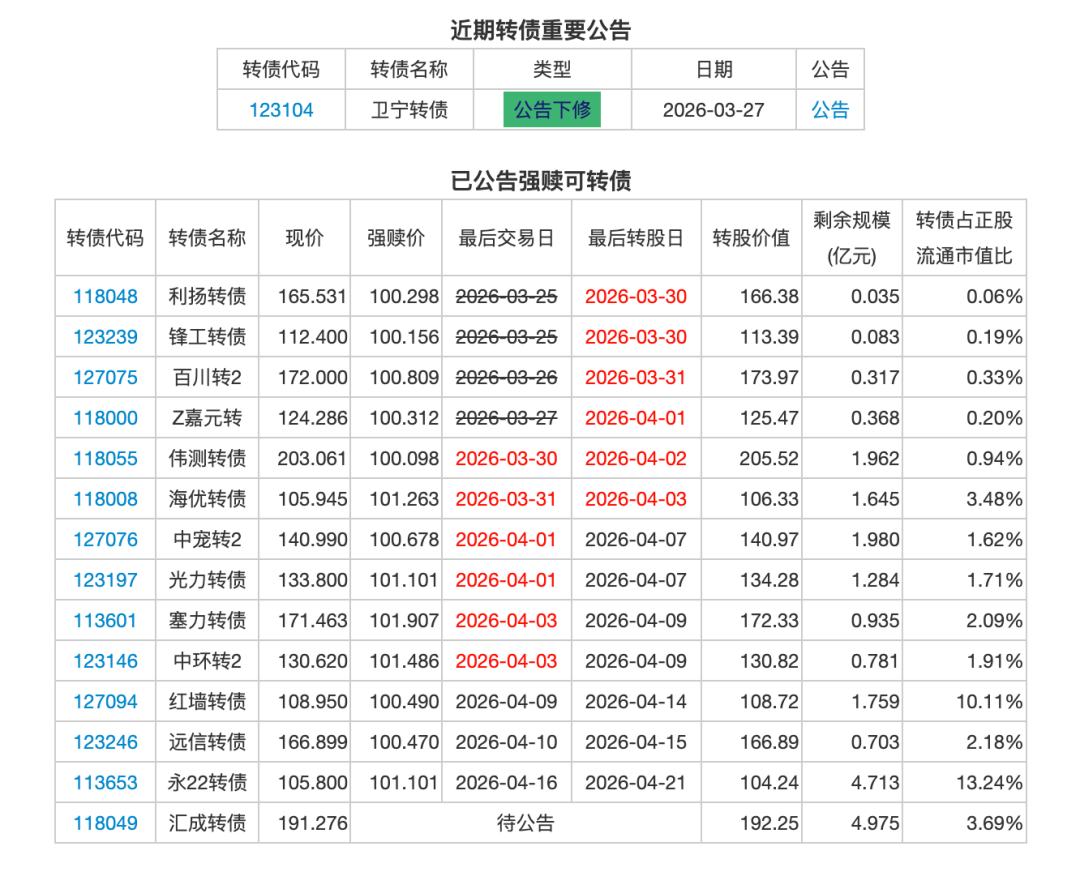This screenshot has height=872, width=1080.
Task: Open bond code 123239 link
Action: tap(105, 338)
